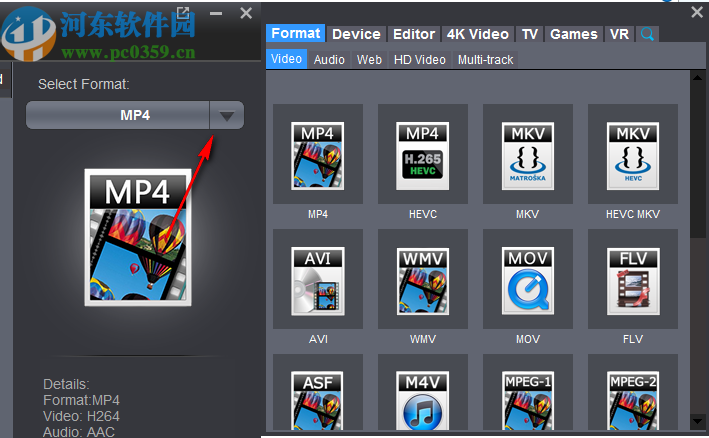Open the HD Video sub-tab

pos(420,60)
